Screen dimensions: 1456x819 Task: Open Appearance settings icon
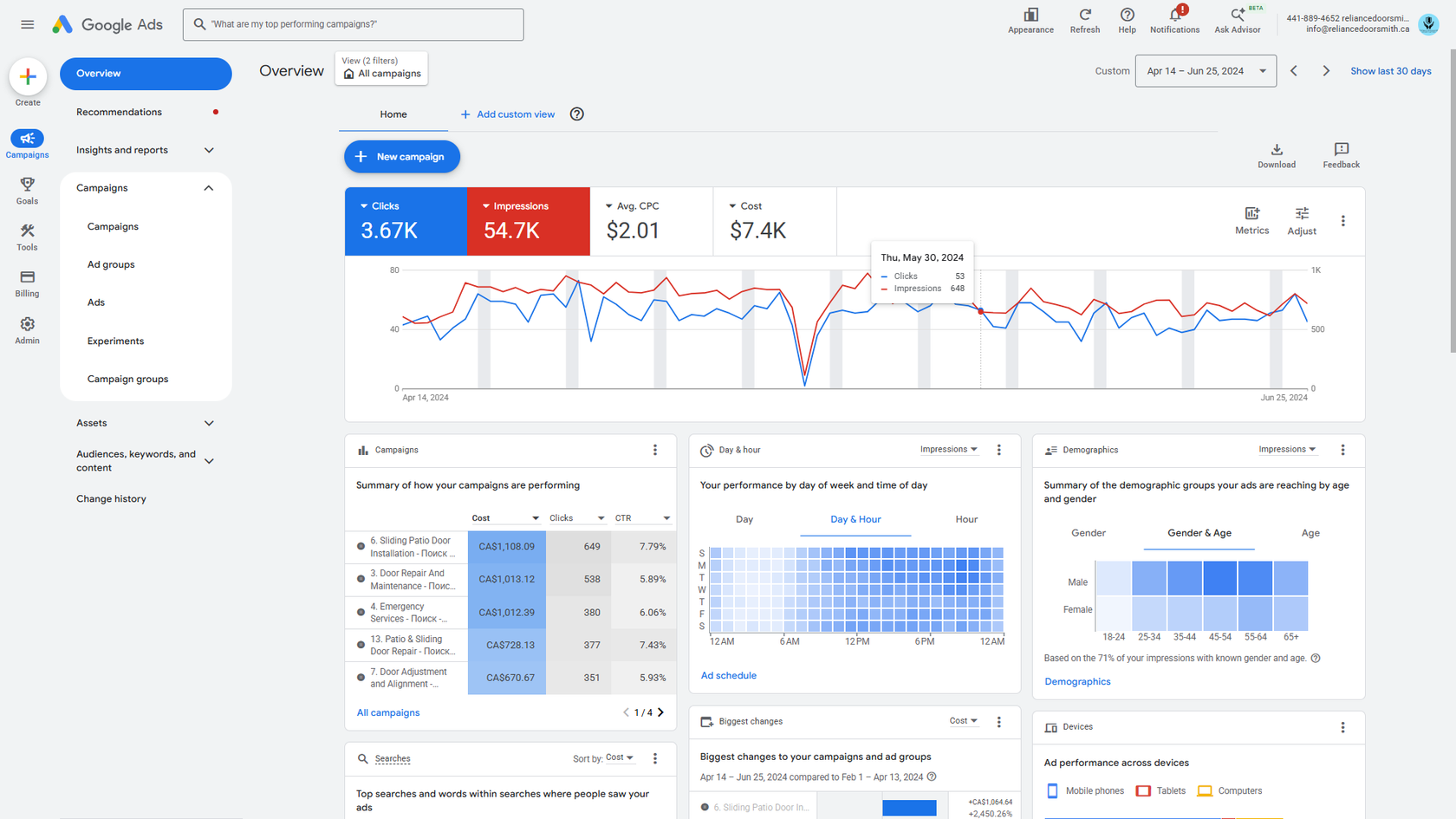(x=1030, y=15)
